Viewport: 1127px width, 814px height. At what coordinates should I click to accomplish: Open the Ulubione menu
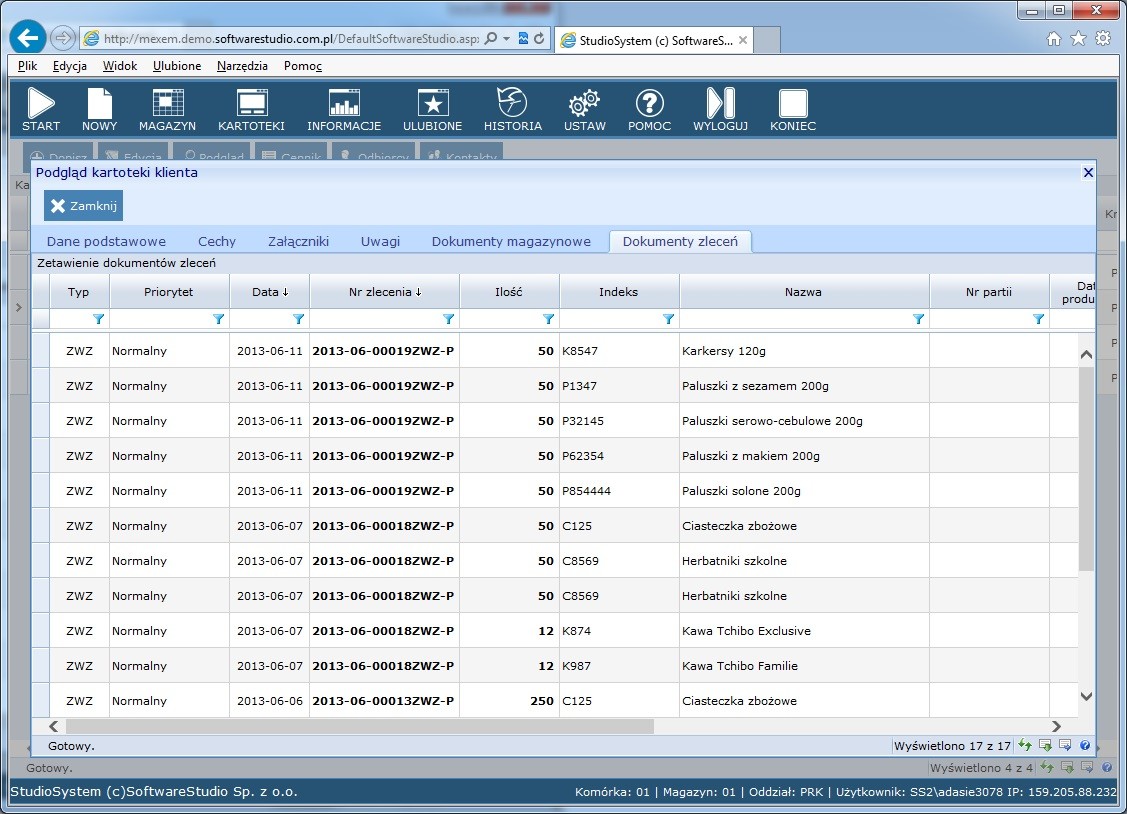[x=177, y=66]
